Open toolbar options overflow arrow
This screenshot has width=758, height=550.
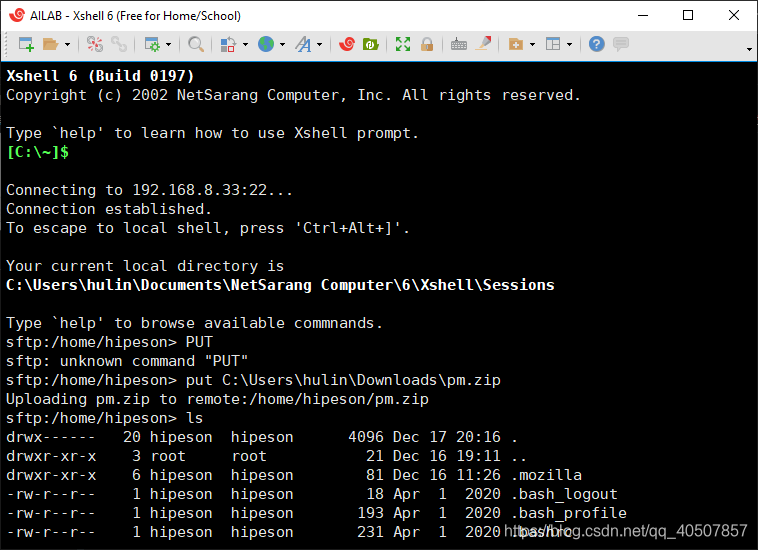749,49
